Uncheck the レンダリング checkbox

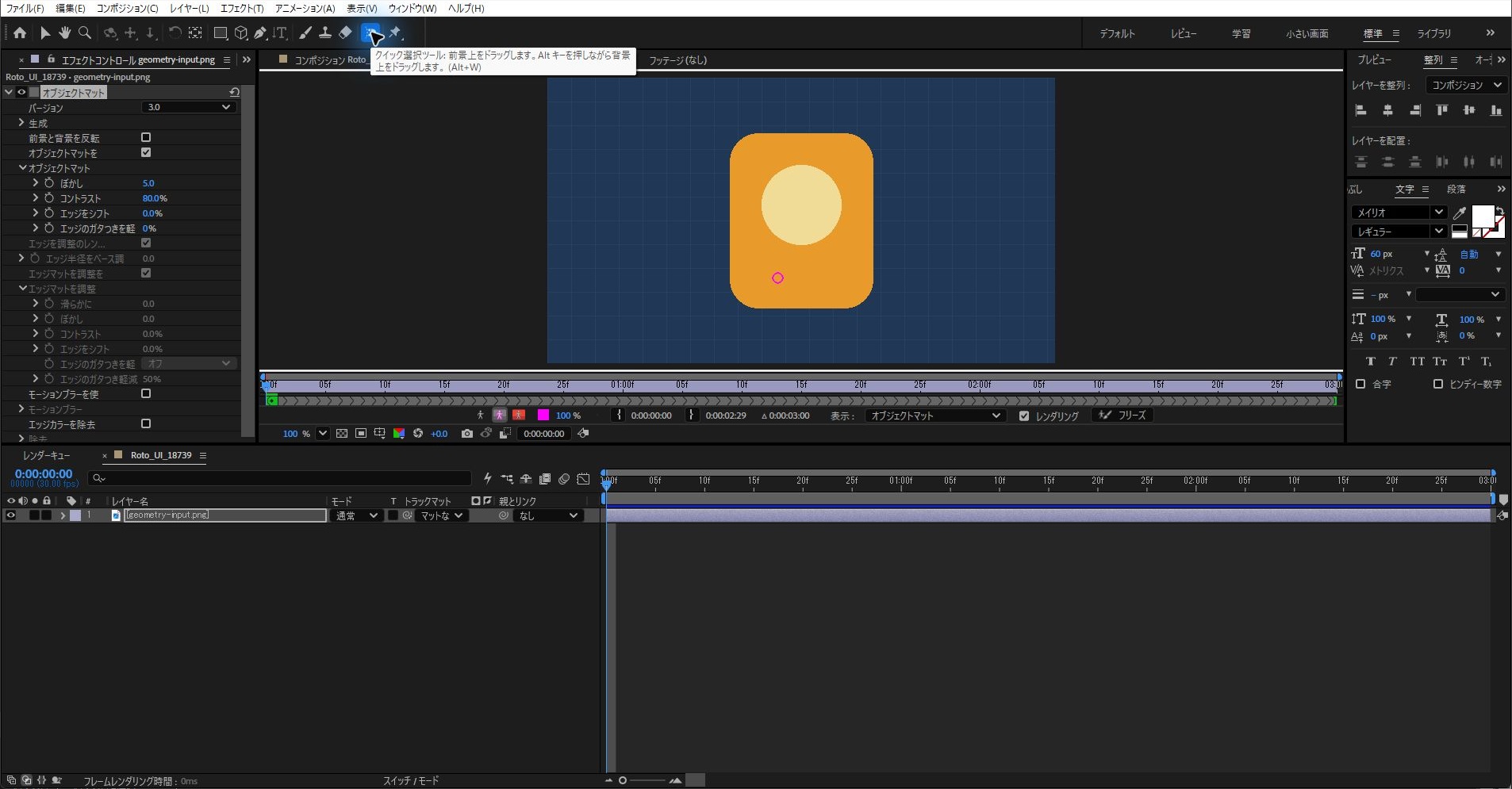(x=1024, y=416)
